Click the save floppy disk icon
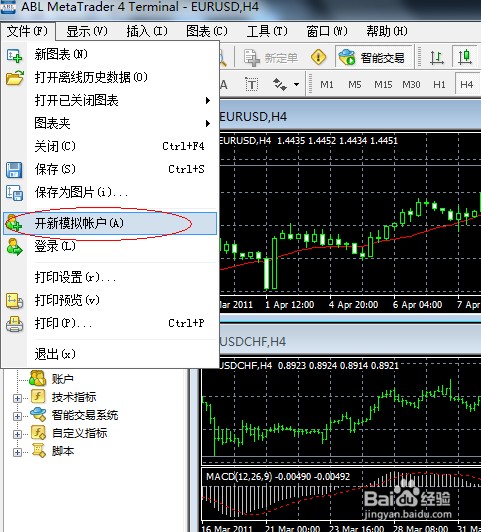 tap(14, 170)
